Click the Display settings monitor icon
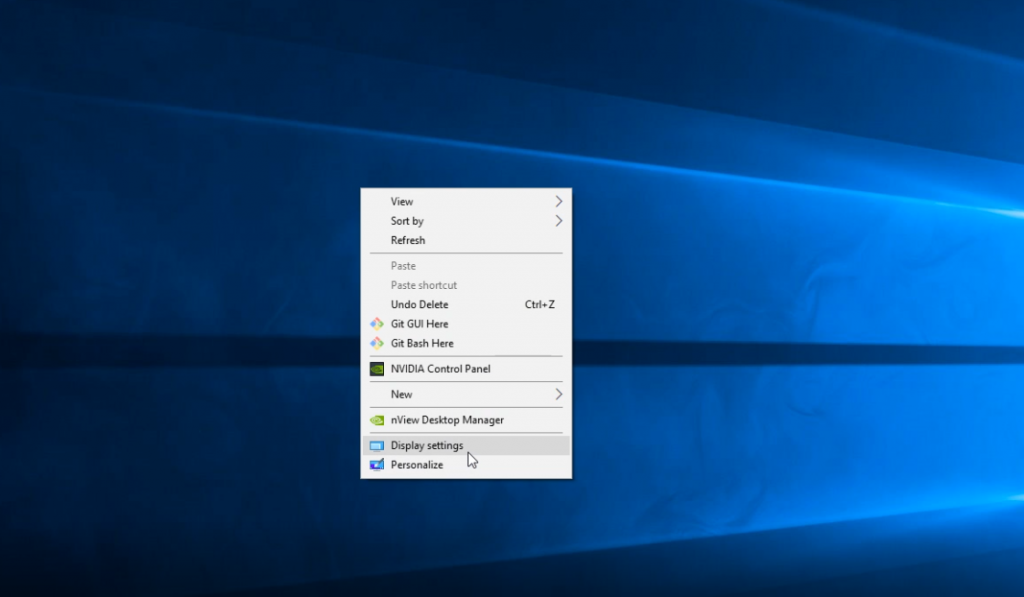 (377, 446)
